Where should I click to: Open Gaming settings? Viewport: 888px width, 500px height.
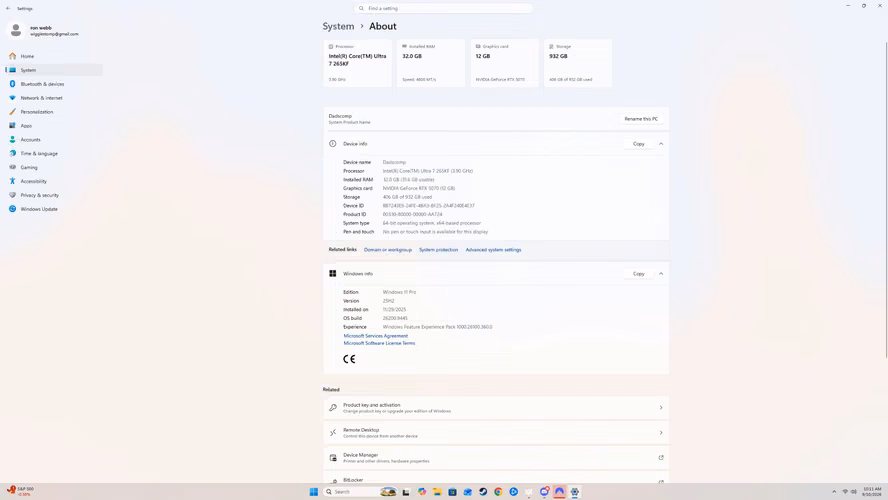pos(54,167)
